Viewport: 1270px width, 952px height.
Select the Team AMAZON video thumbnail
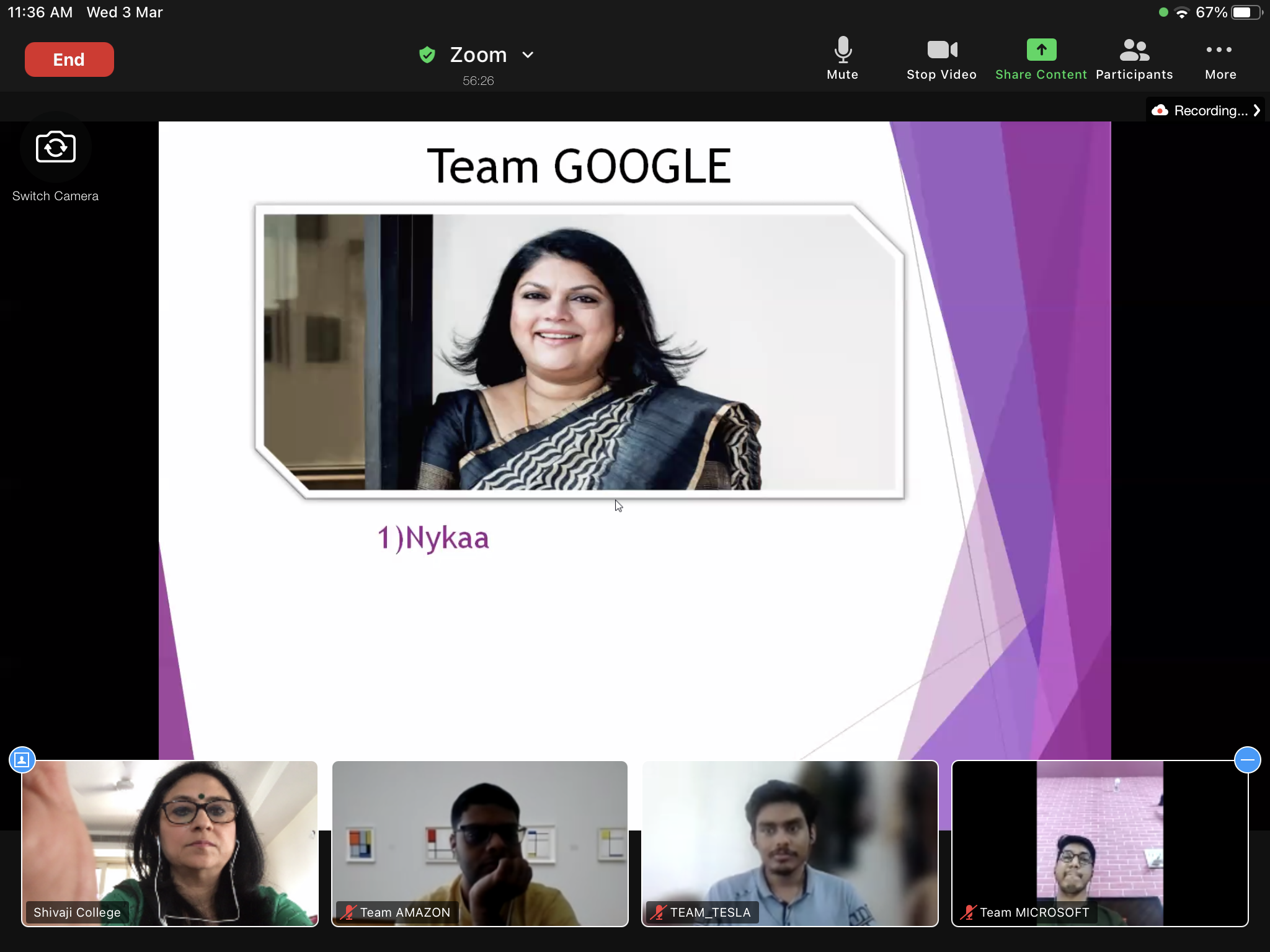480,844
